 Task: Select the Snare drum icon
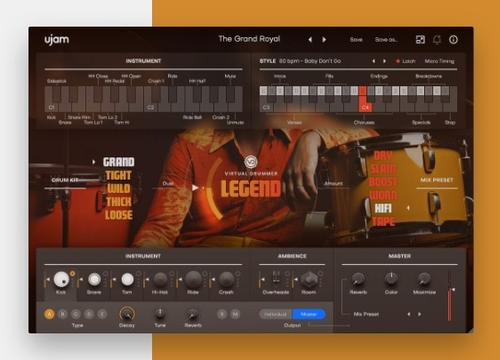(94, 279)
